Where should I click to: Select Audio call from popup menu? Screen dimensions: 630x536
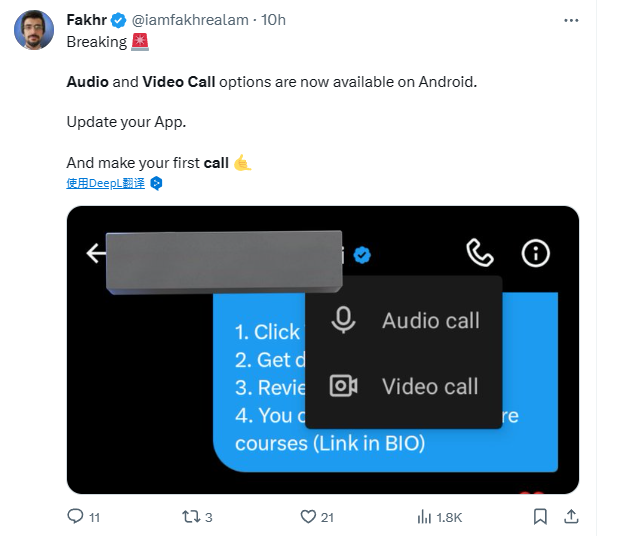(x=430, y=321)
